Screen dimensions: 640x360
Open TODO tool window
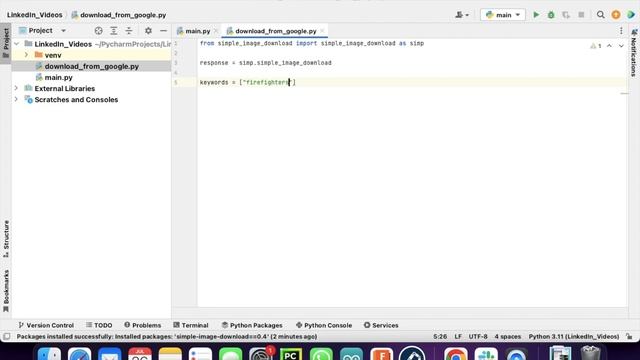pos(99,325)
